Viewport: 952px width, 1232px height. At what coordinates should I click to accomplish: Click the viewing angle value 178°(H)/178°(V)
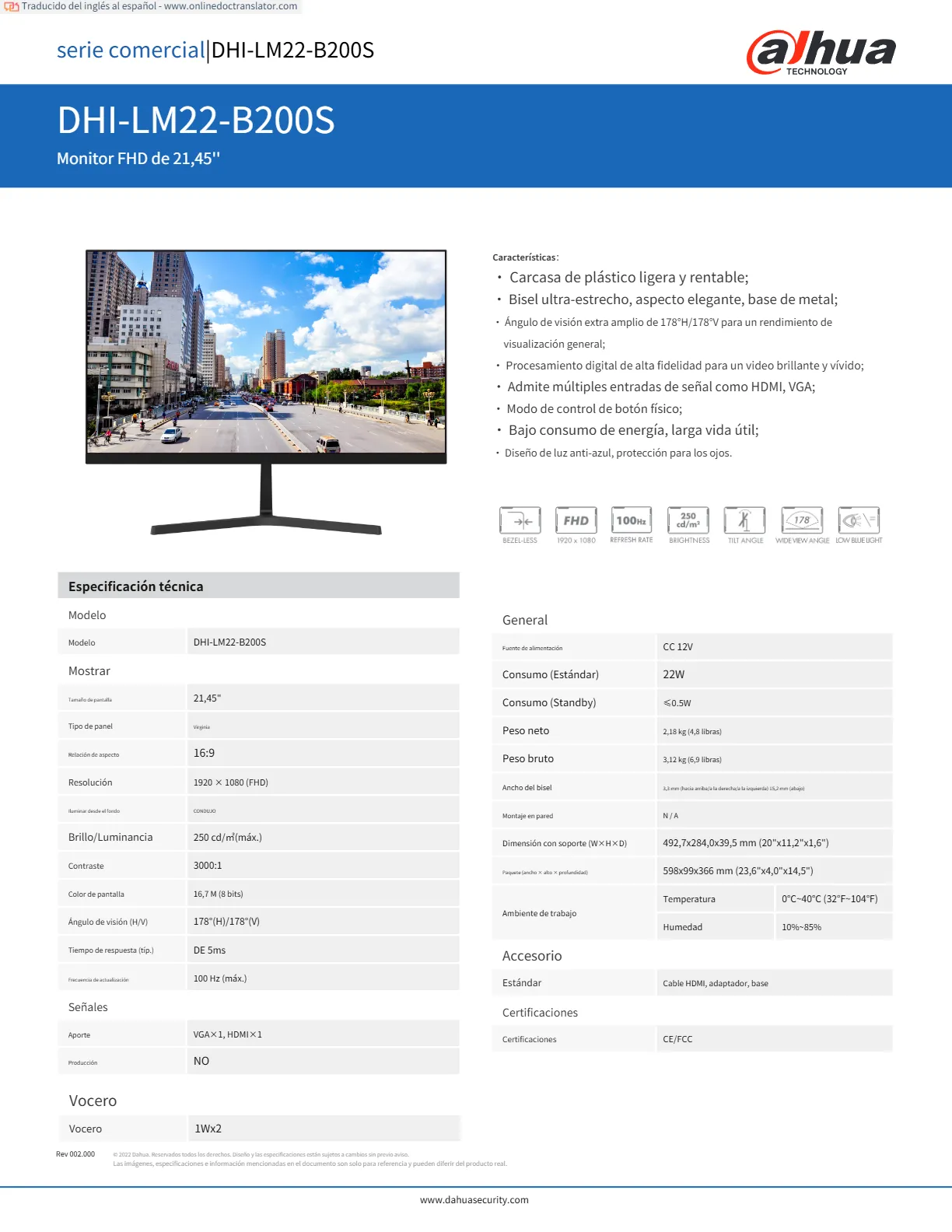pyautogui.click(x=323, y=921)
